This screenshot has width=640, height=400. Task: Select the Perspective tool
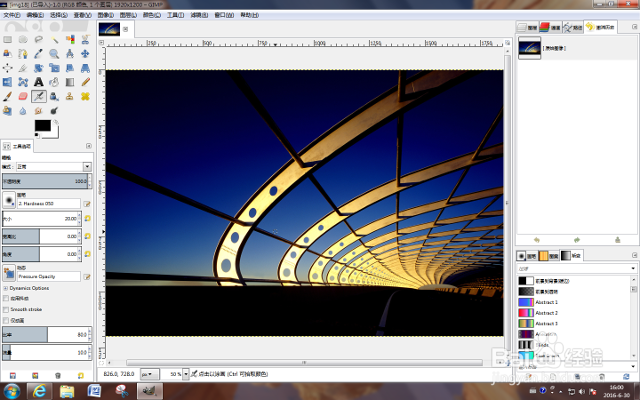point(85,68)
